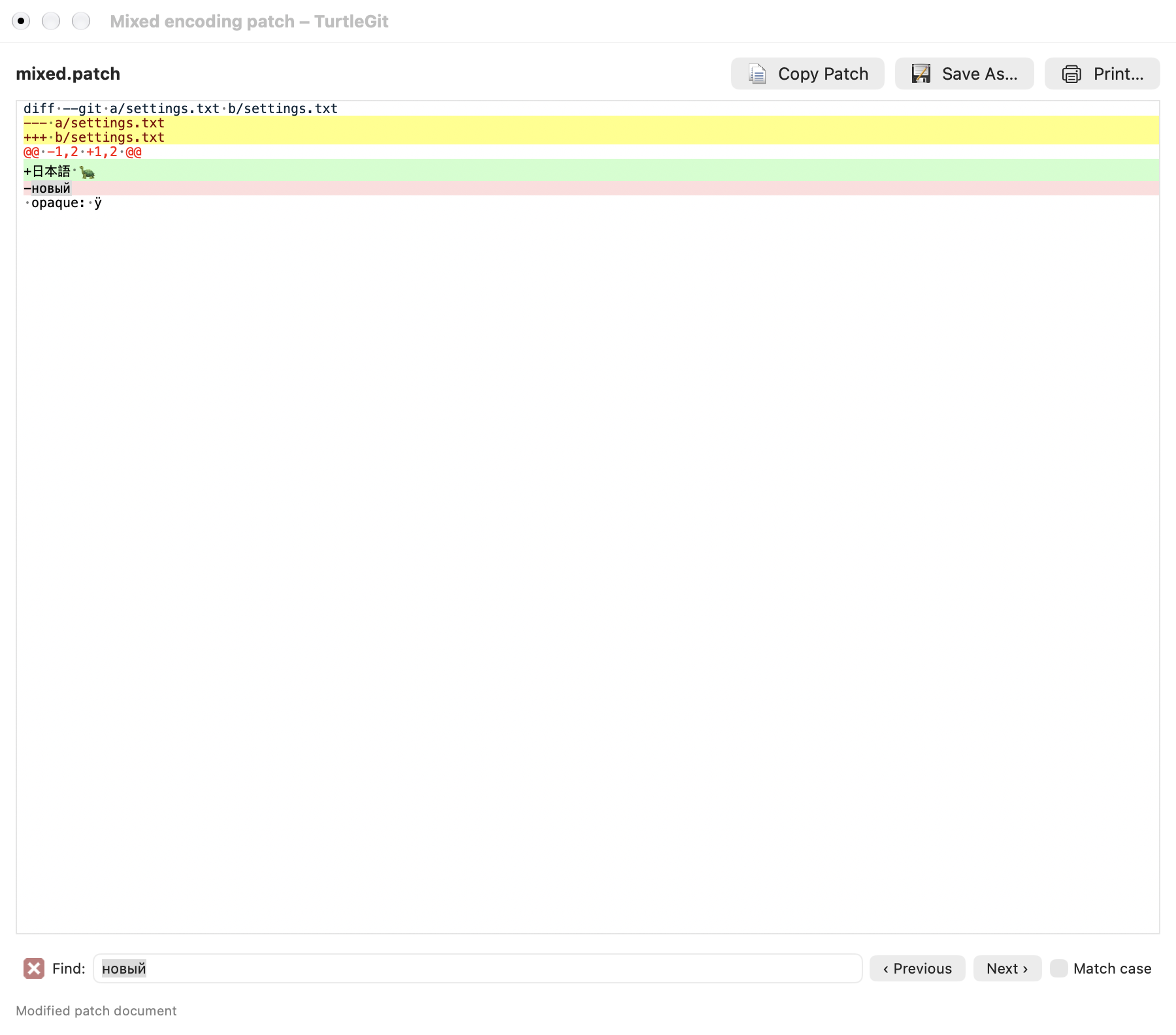Select the '+++ b/settings.txt' line
Image resolution: width=1176 pixels, height=1035 pixels.
[x=591, y=137]
